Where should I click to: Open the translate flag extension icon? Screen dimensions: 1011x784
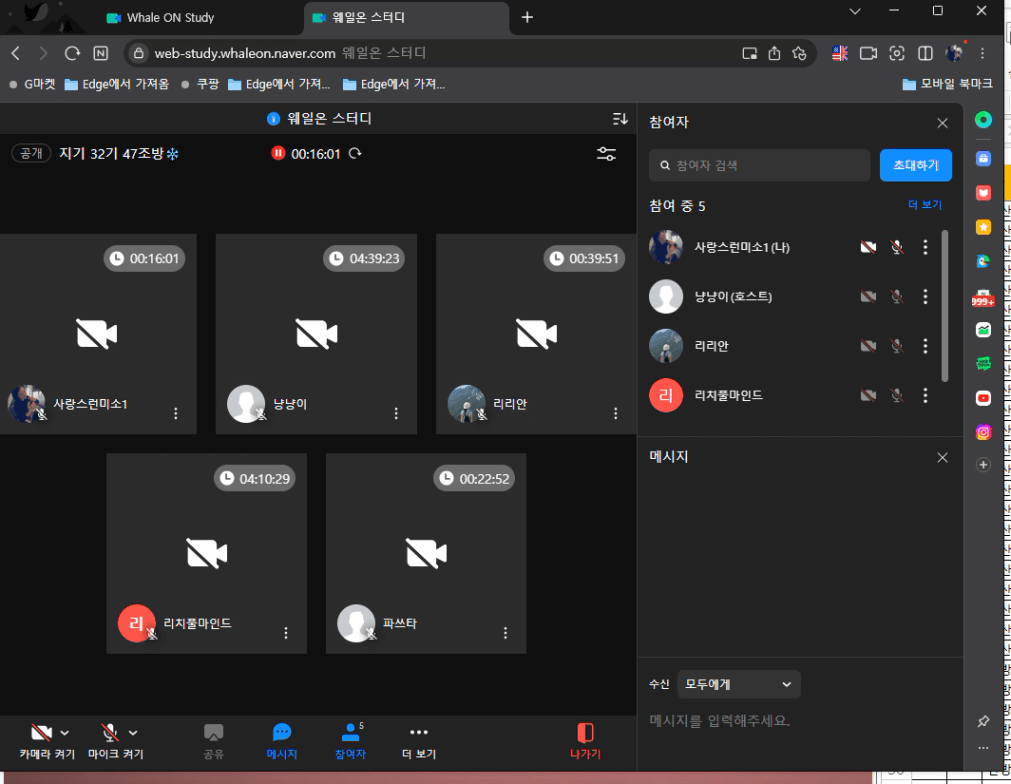839,53
